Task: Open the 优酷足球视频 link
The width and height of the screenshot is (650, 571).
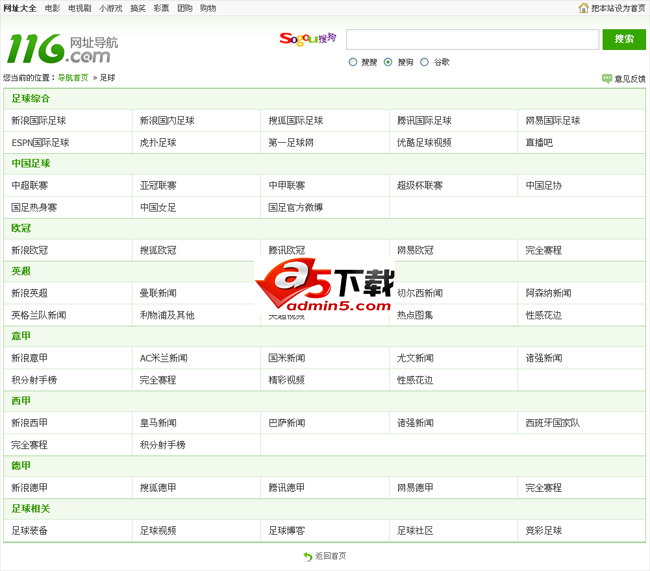Action: click(424, 143)
